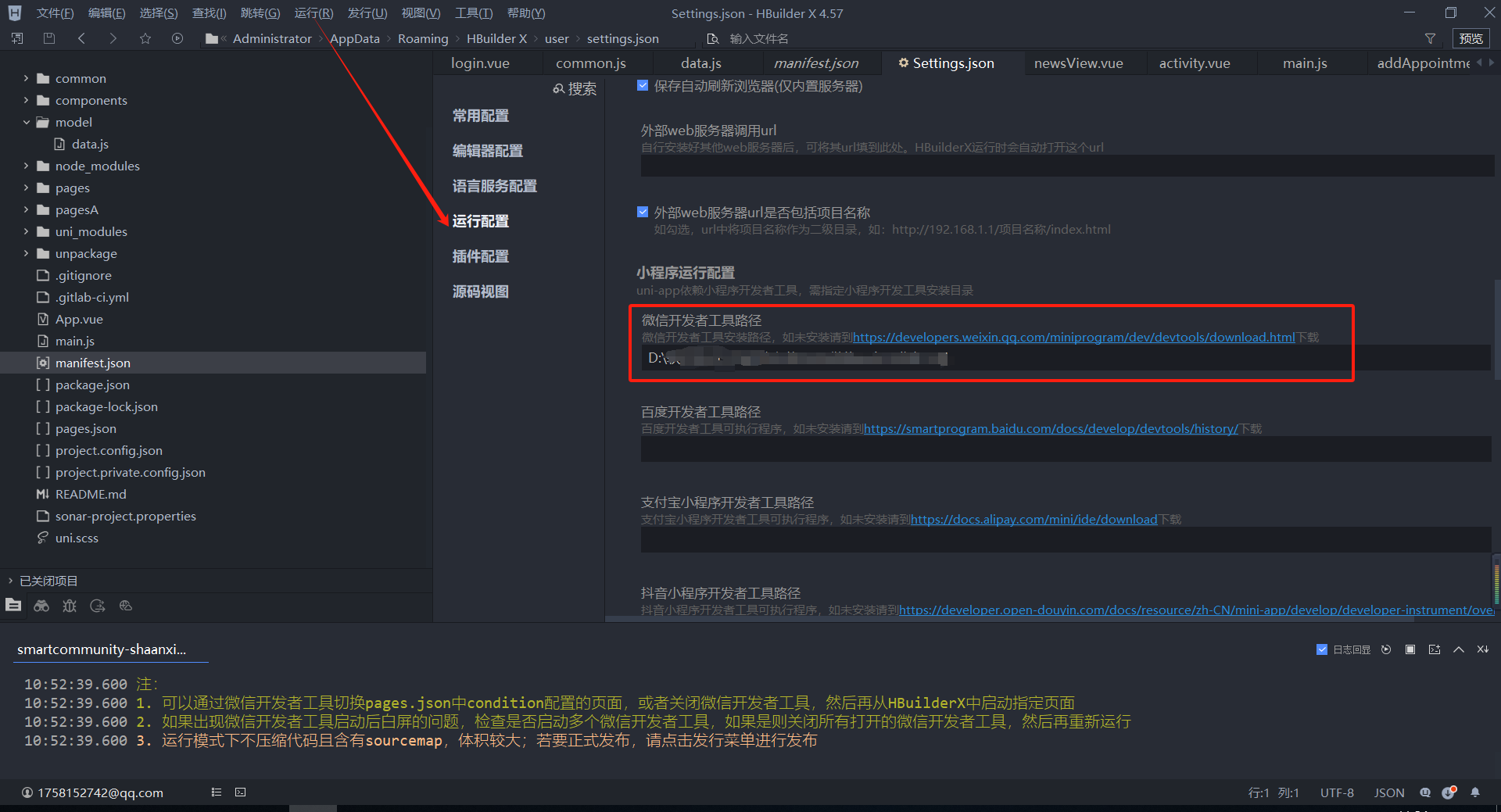The width and height of the screenshot is (1501, 812).
Task: Toggle auto refresh browser on save checkbox
Action: pyautogui.click(x=643, y=86)
